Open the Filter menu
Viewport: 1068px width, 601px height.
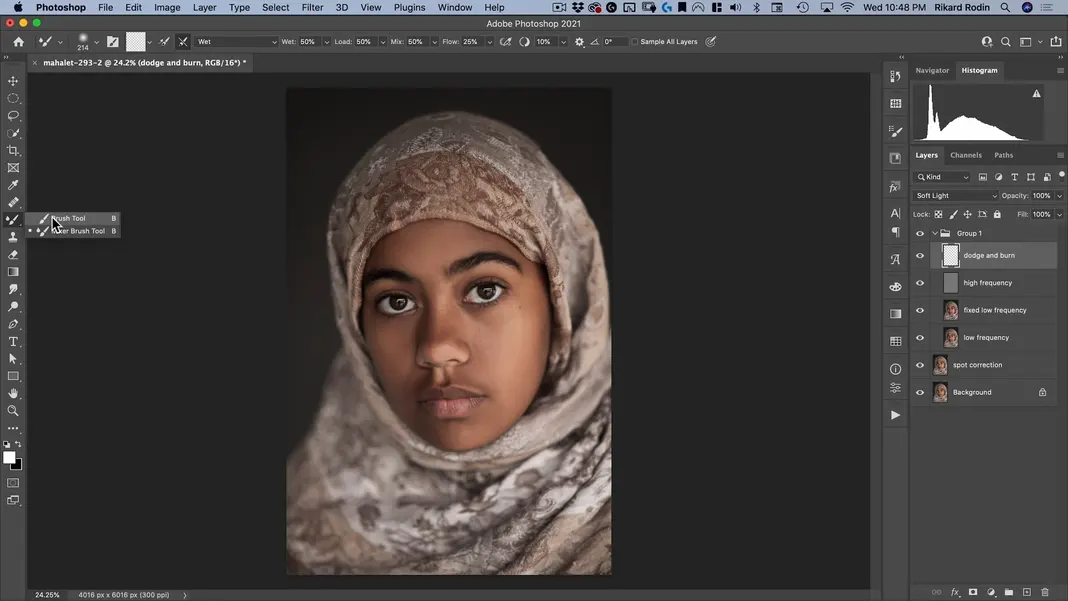312,7
